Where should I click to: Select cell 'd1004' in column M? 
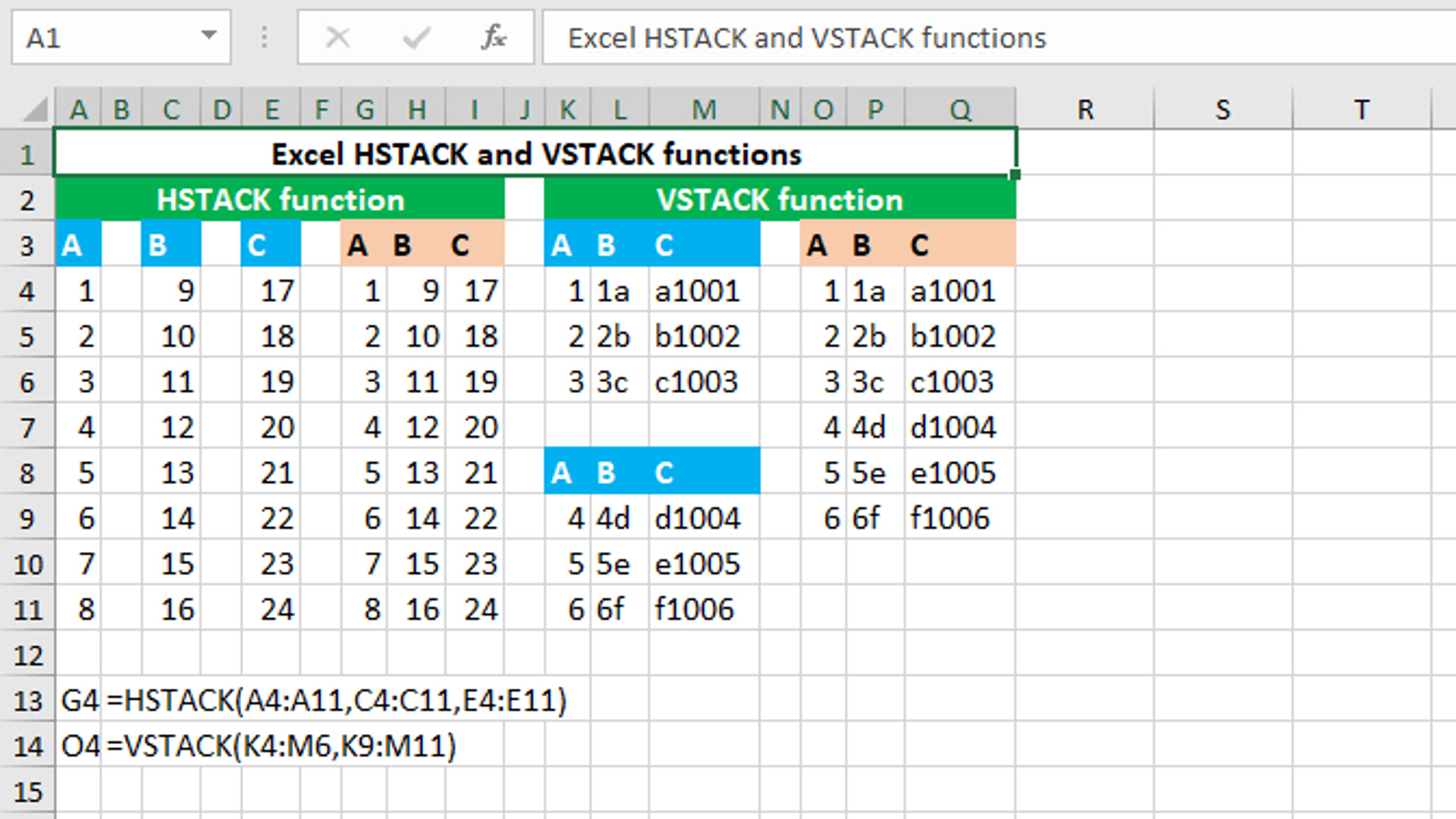[x=704, y=518]
